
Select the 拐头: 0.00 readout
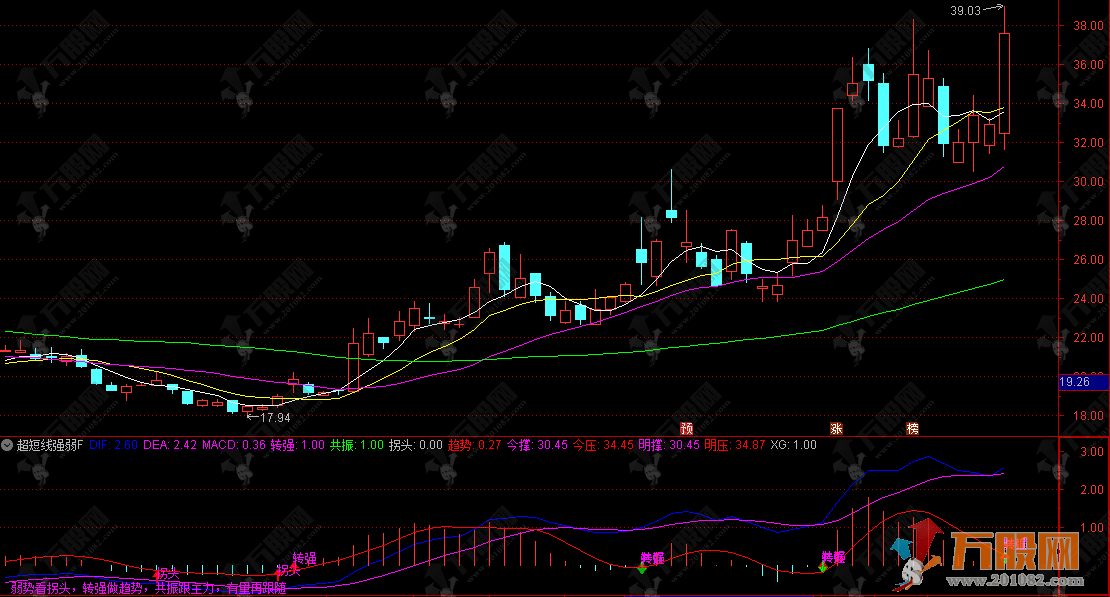pyautogui.click(x=416, y=445)
